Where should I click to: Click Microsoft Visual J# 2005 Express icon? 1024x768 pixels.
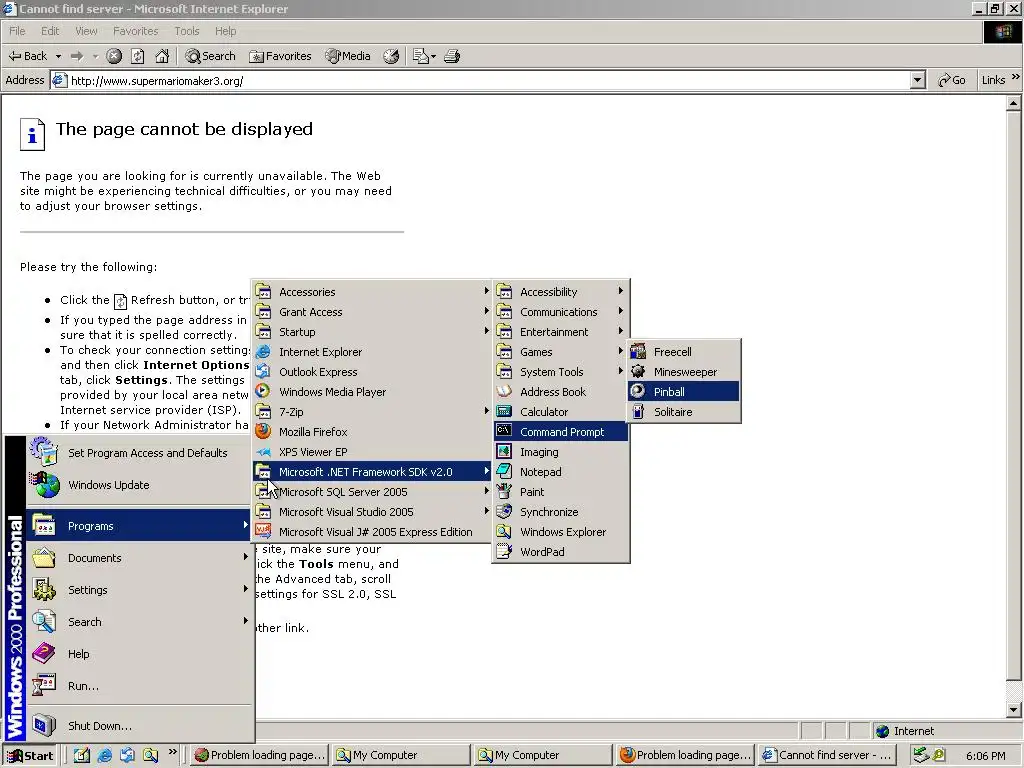pos(263,532)
